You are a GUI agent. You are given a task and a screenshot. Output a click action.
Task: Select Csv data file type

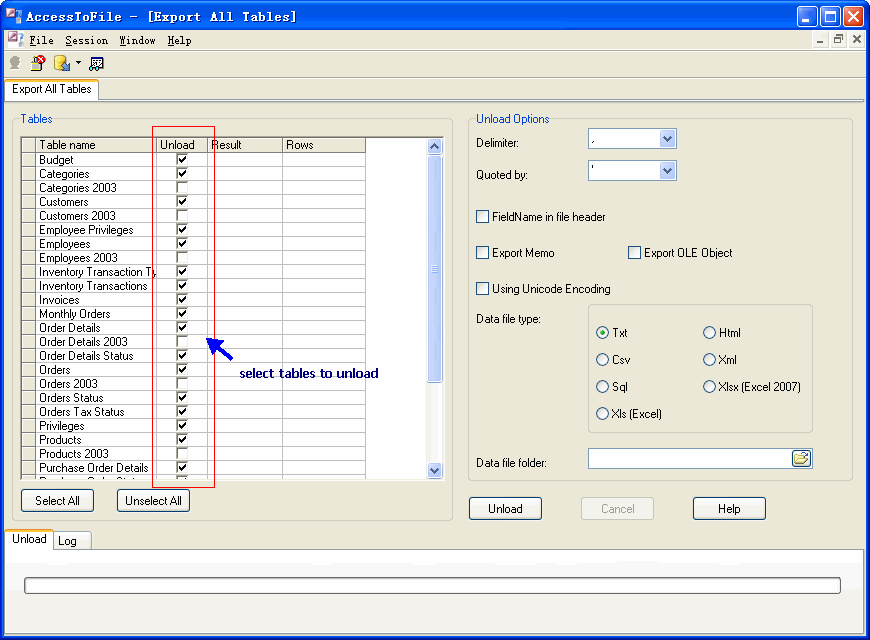[602, 360]
